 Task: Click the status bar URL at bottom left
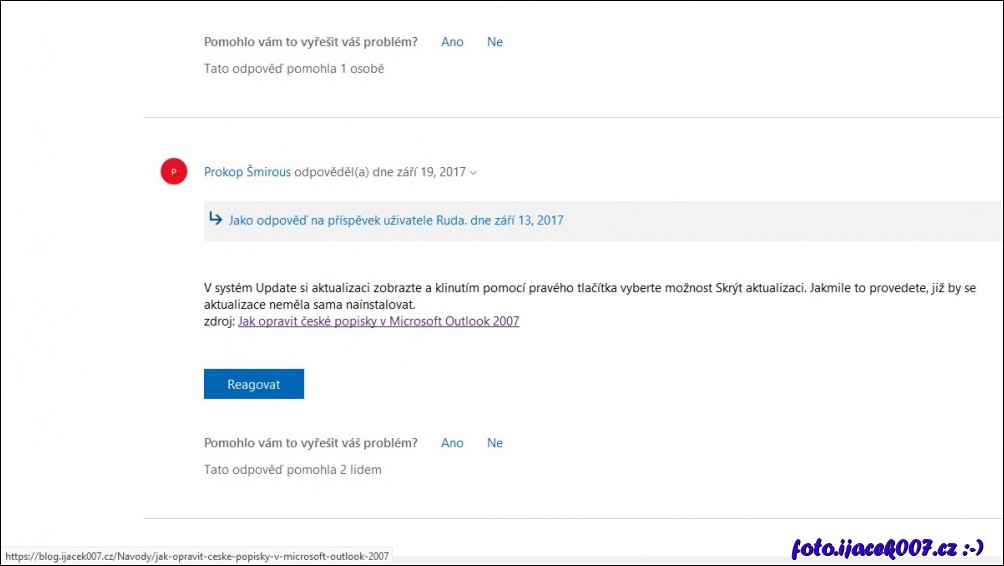(x=196, y=556)
